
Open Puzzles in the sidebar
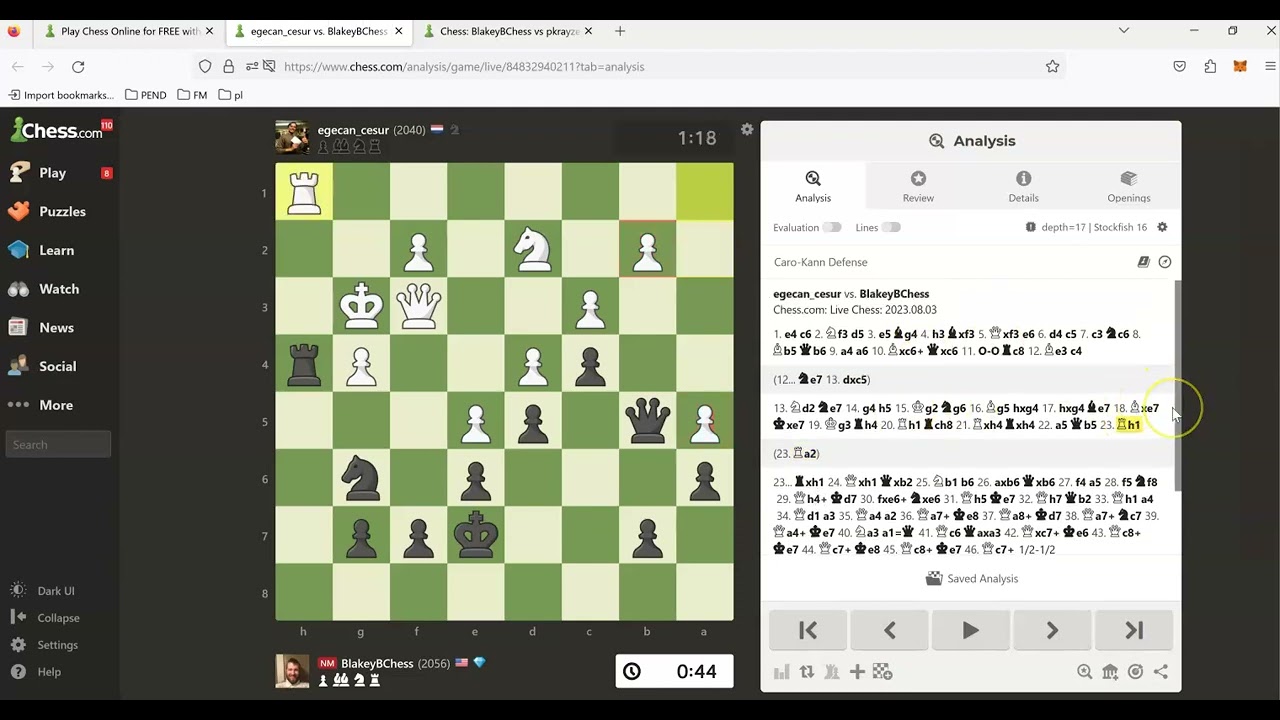[62, 212]
